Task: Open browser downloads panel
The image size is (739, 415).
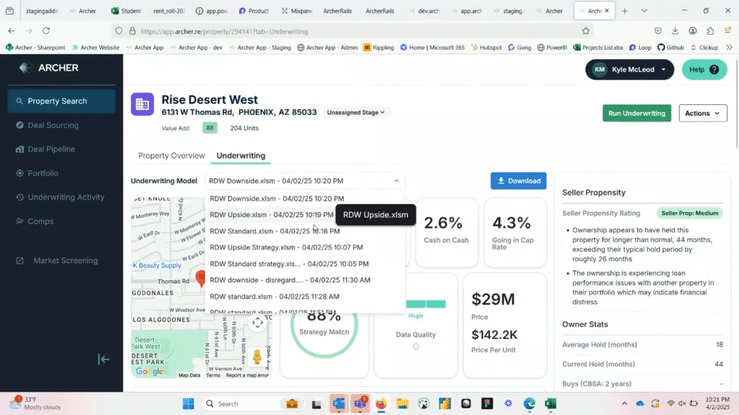Action: [675, 31]
